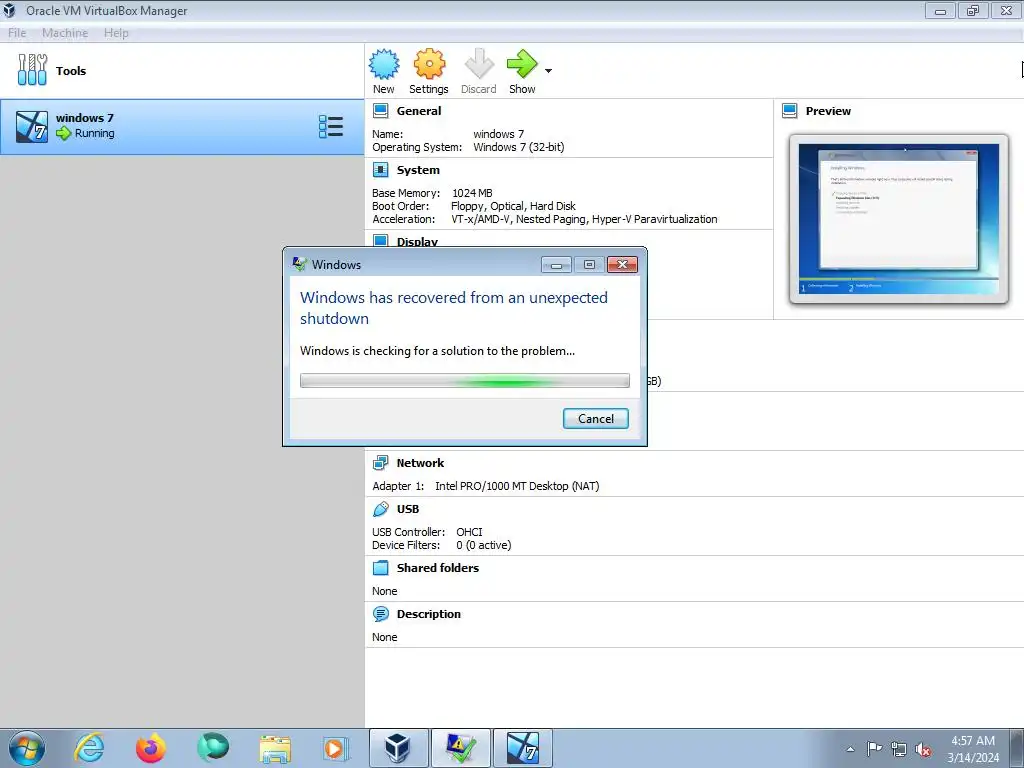Click the VM preview thumbnail
Screen dimensions: 1024x768
pyautogui.click(x=899, y=219)
